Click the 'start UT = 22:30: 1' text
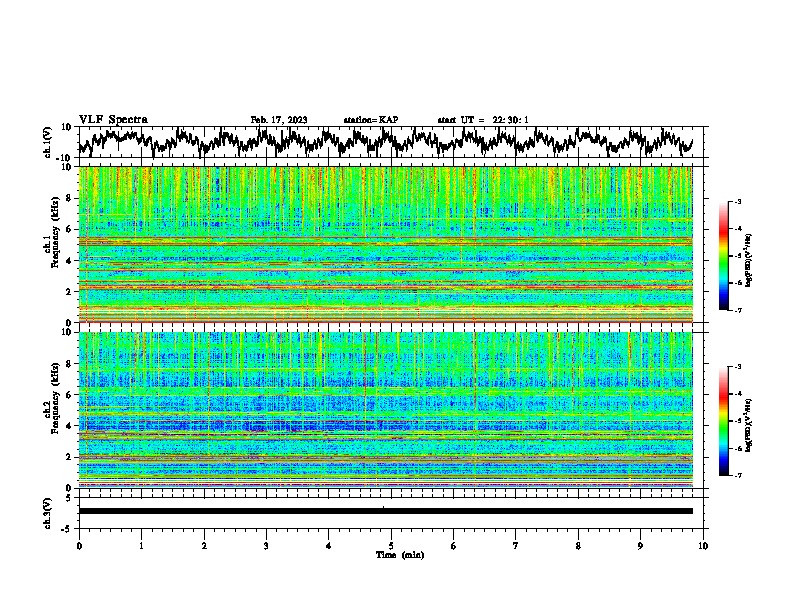This screenshot has width=792, height=612. pos(483,120)
